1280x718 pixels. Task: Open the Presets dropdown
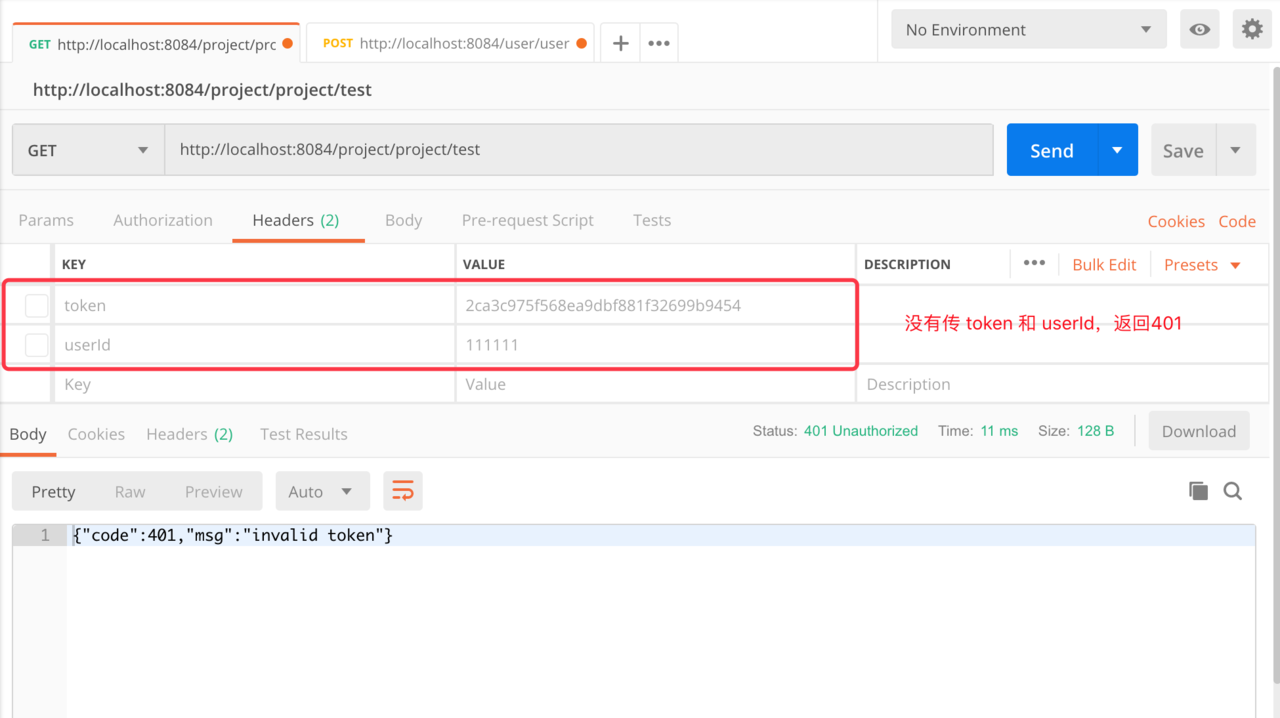tap(1202, 265)
